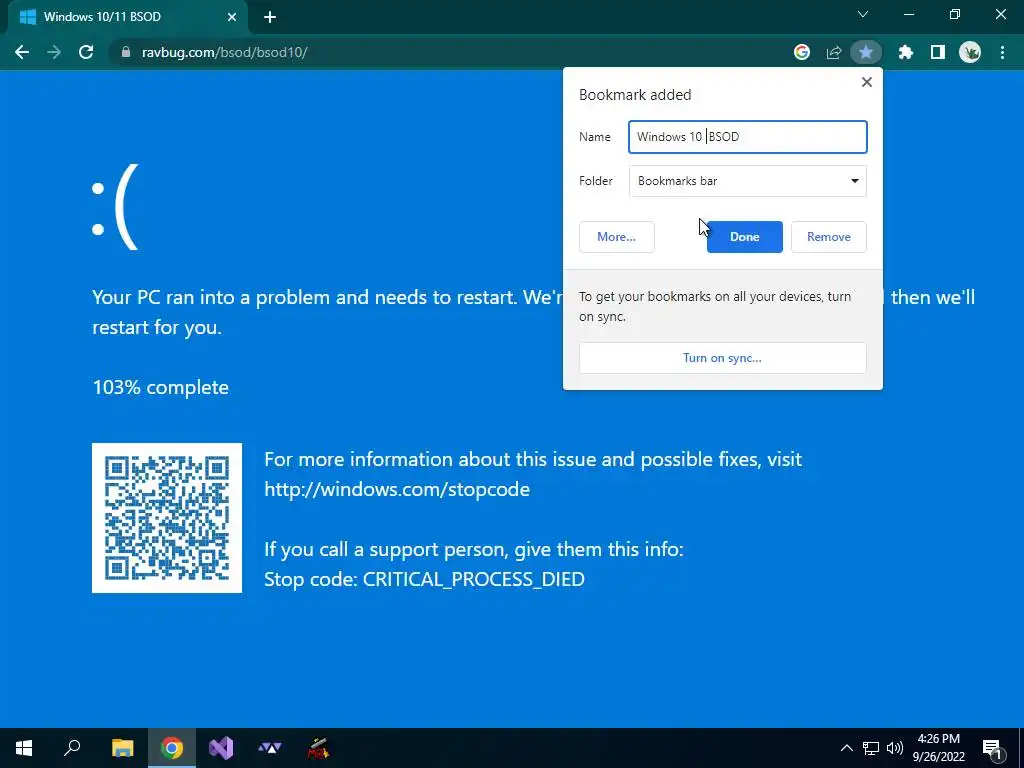Click the bookmark star icon
1024x768 pixels.
[x=866, y=52]
